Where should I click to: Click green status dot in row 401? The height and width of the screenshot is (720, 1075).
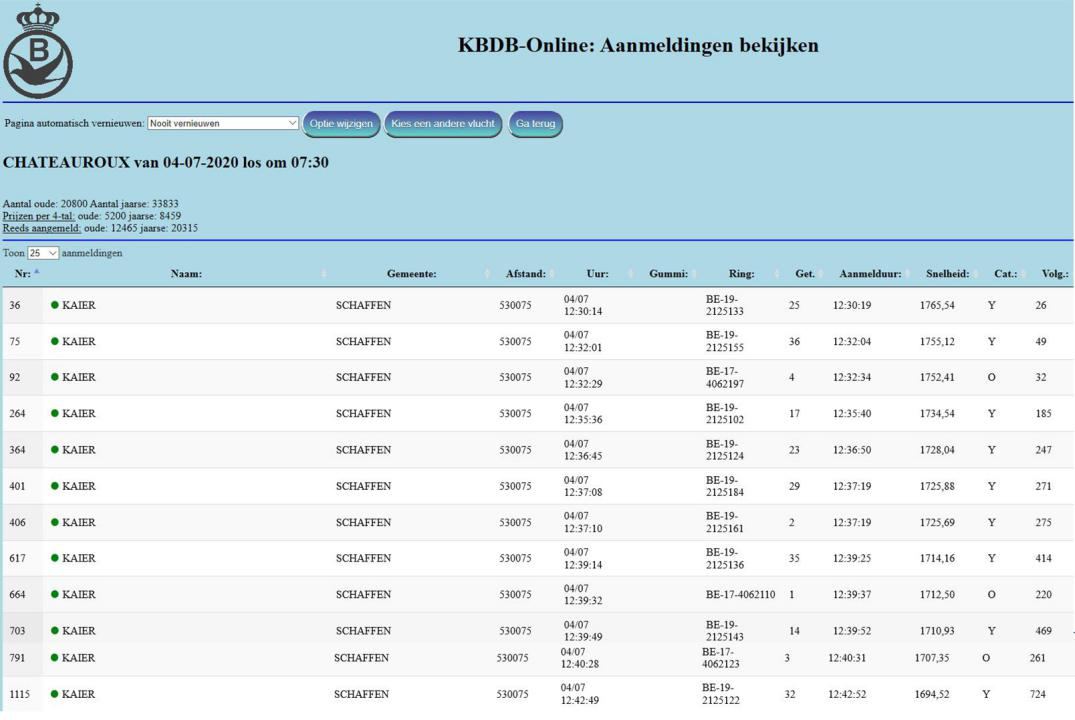tap(55, 486)
